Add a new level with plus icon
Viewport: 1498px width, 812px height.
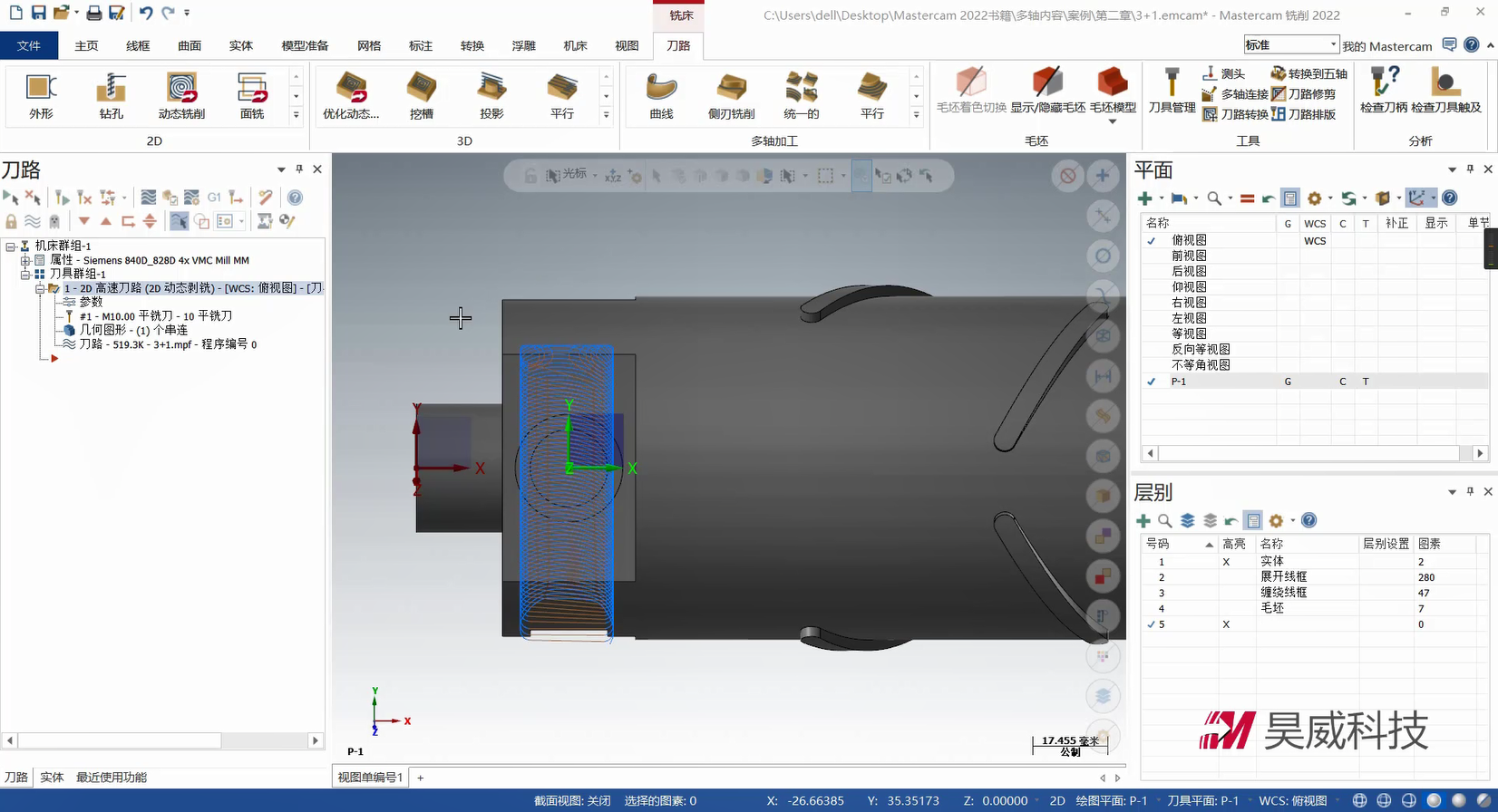point(1143,521)
